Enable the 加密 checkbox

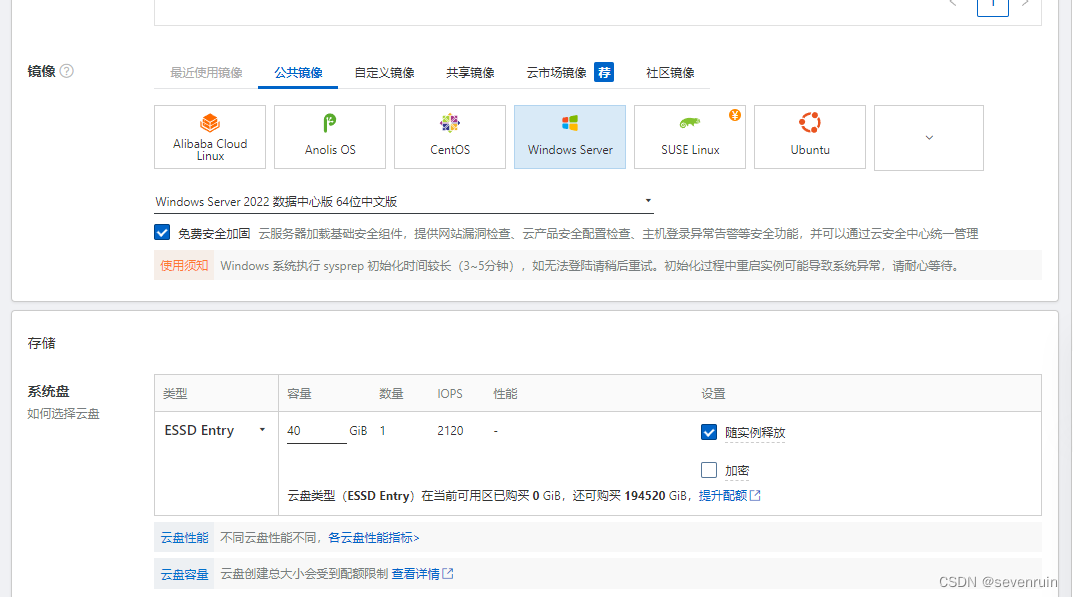tap(709, 470)
